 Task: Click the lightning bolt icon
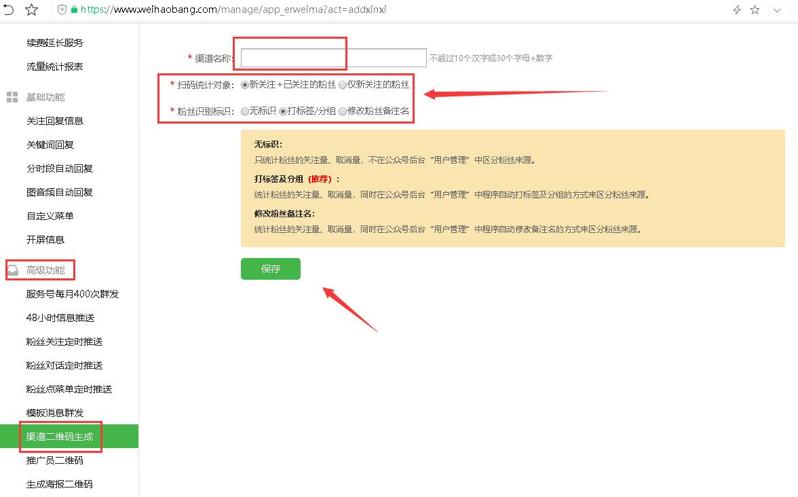coord(736,10)
